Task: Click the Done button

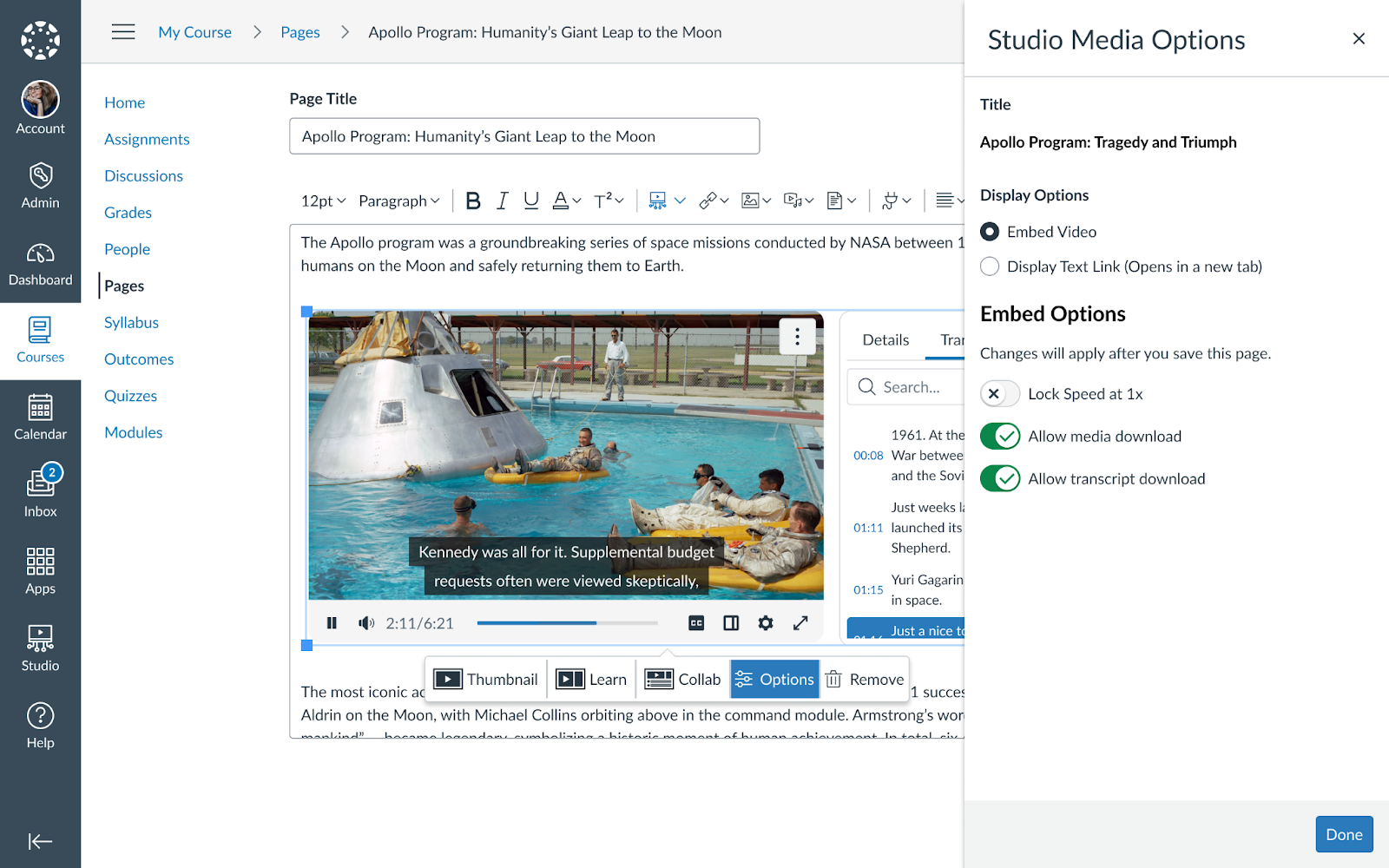Action: (1344, 834)
